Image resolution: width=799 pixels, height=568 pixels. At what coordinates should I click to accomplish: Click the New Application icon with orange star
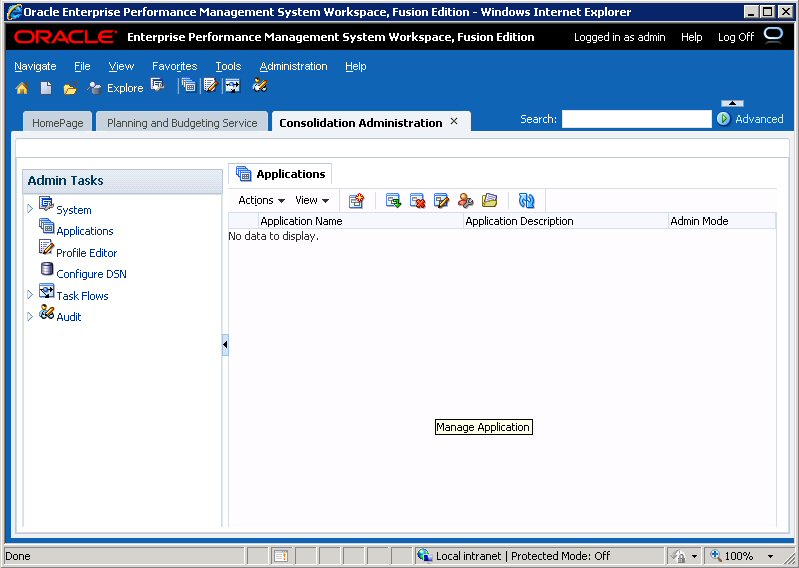(357, 200)
